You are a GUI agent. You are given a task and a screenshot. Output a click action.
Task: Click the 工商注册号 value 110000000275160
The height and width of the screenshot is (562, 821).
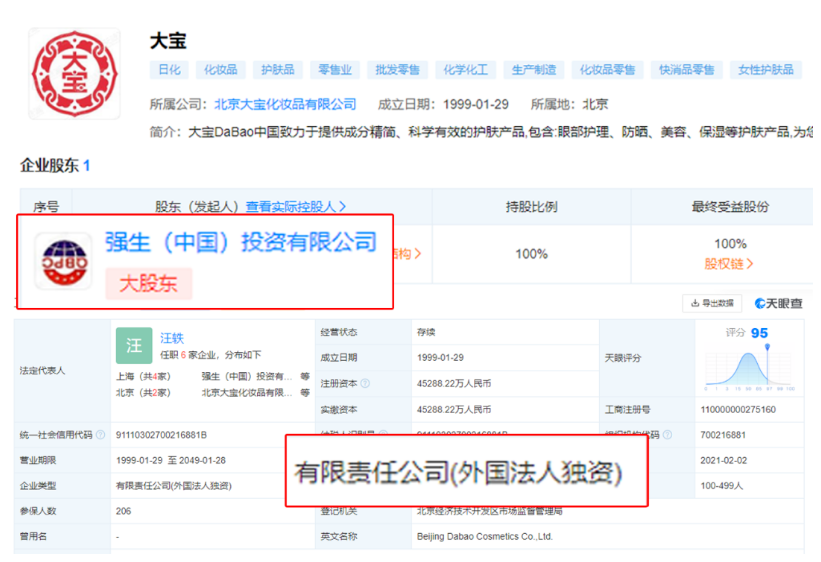738,409
